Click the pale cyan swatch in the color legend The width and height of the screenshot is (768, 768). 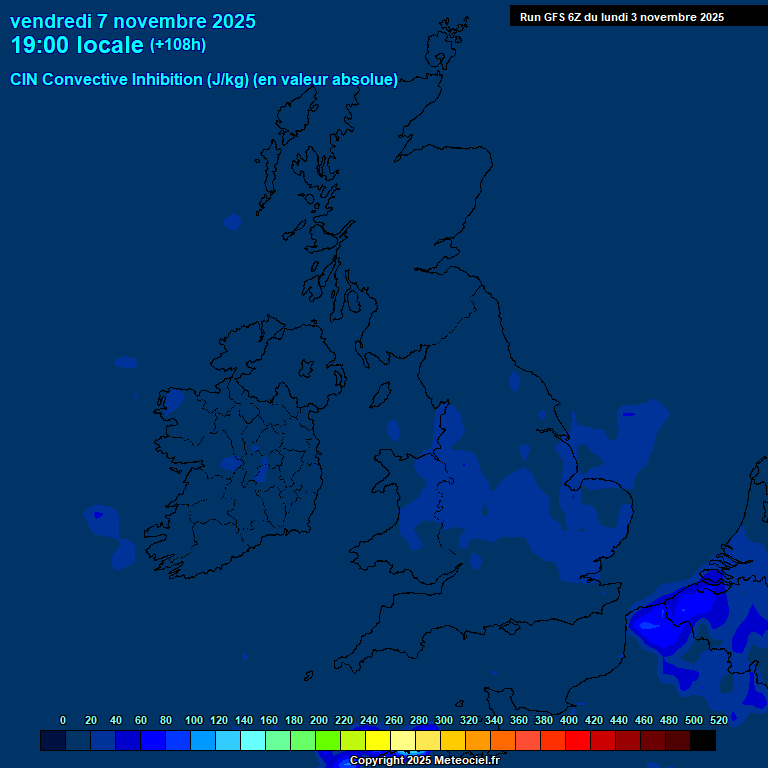(253, 741)
